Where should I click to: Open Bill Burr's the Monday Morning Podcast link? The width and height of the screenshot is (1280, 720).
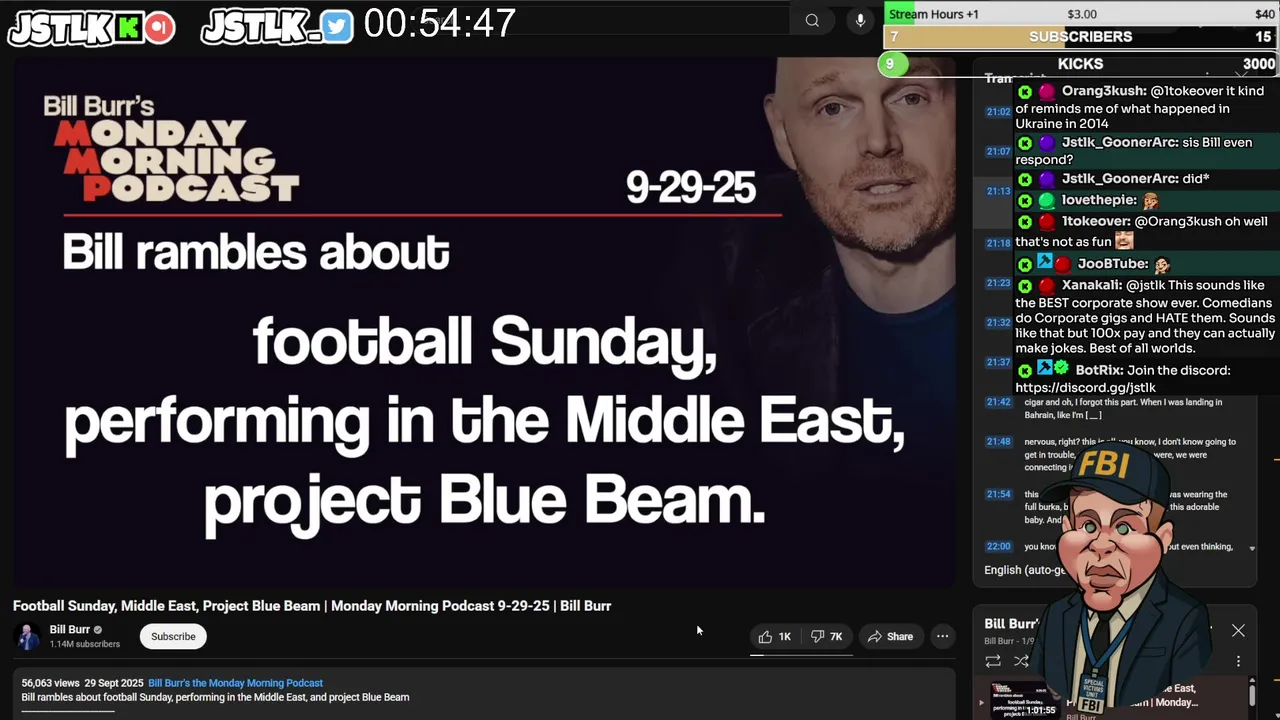coord(235,683)
